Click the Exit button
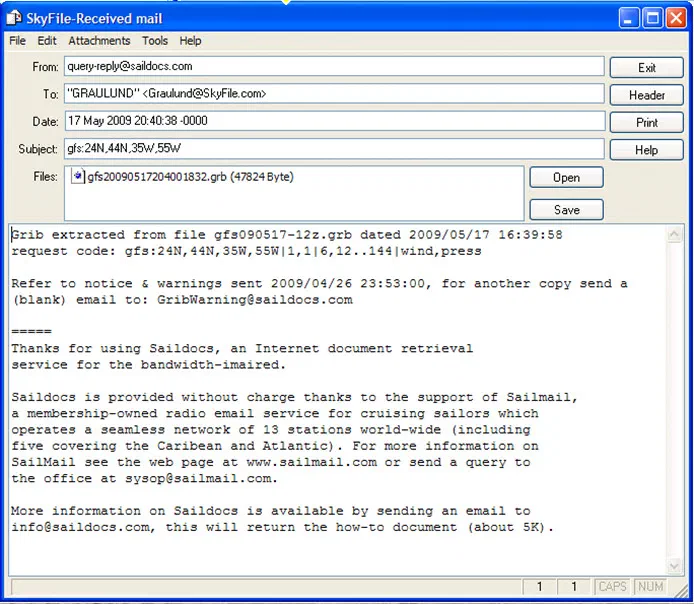The height and width of the screenshot is (604, 694). 647,68
